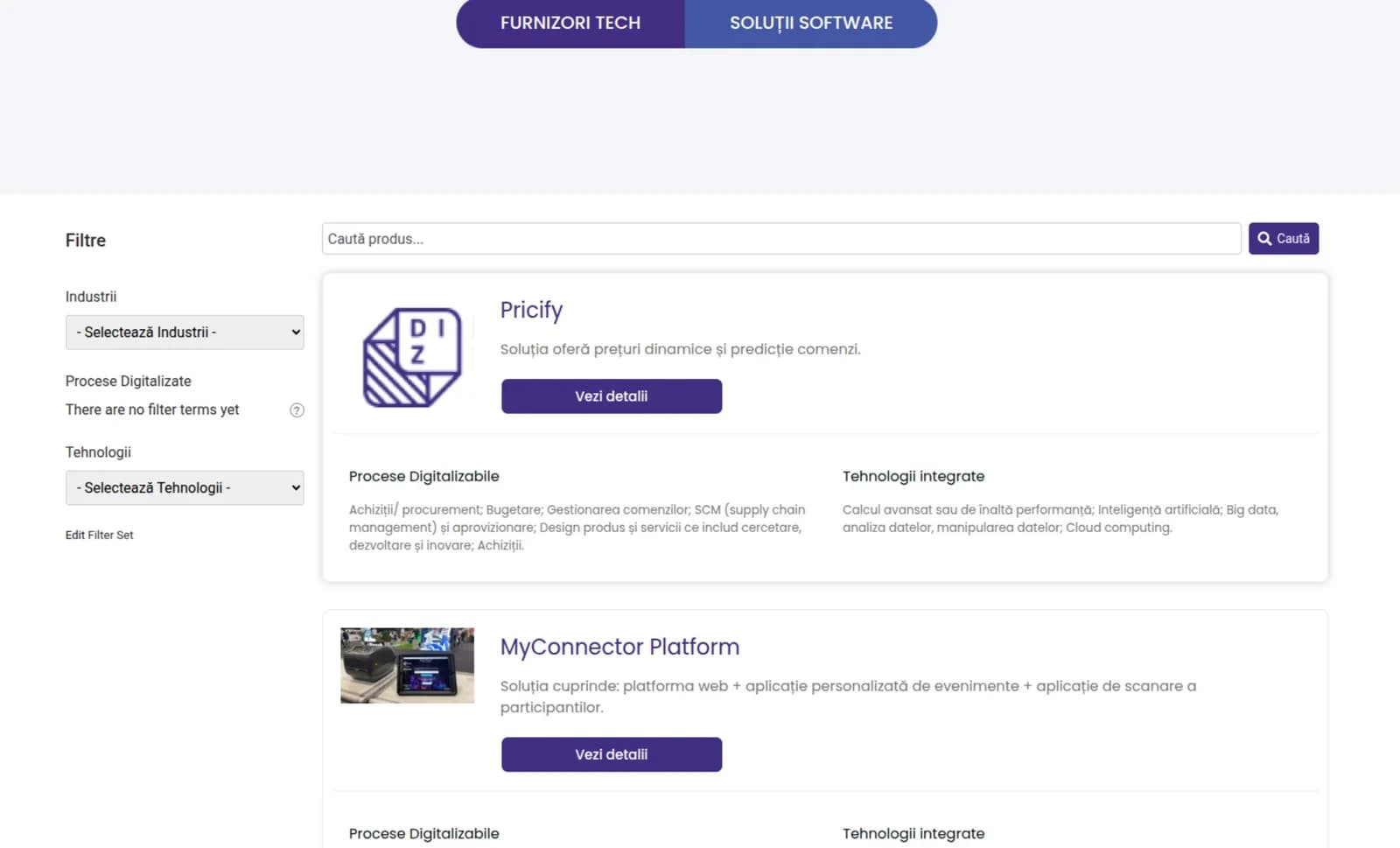Image resolution: width=1400 pixels, height=848 pixels.
Task: Open the Pricify DIZ logo
Action: [411, 357]
